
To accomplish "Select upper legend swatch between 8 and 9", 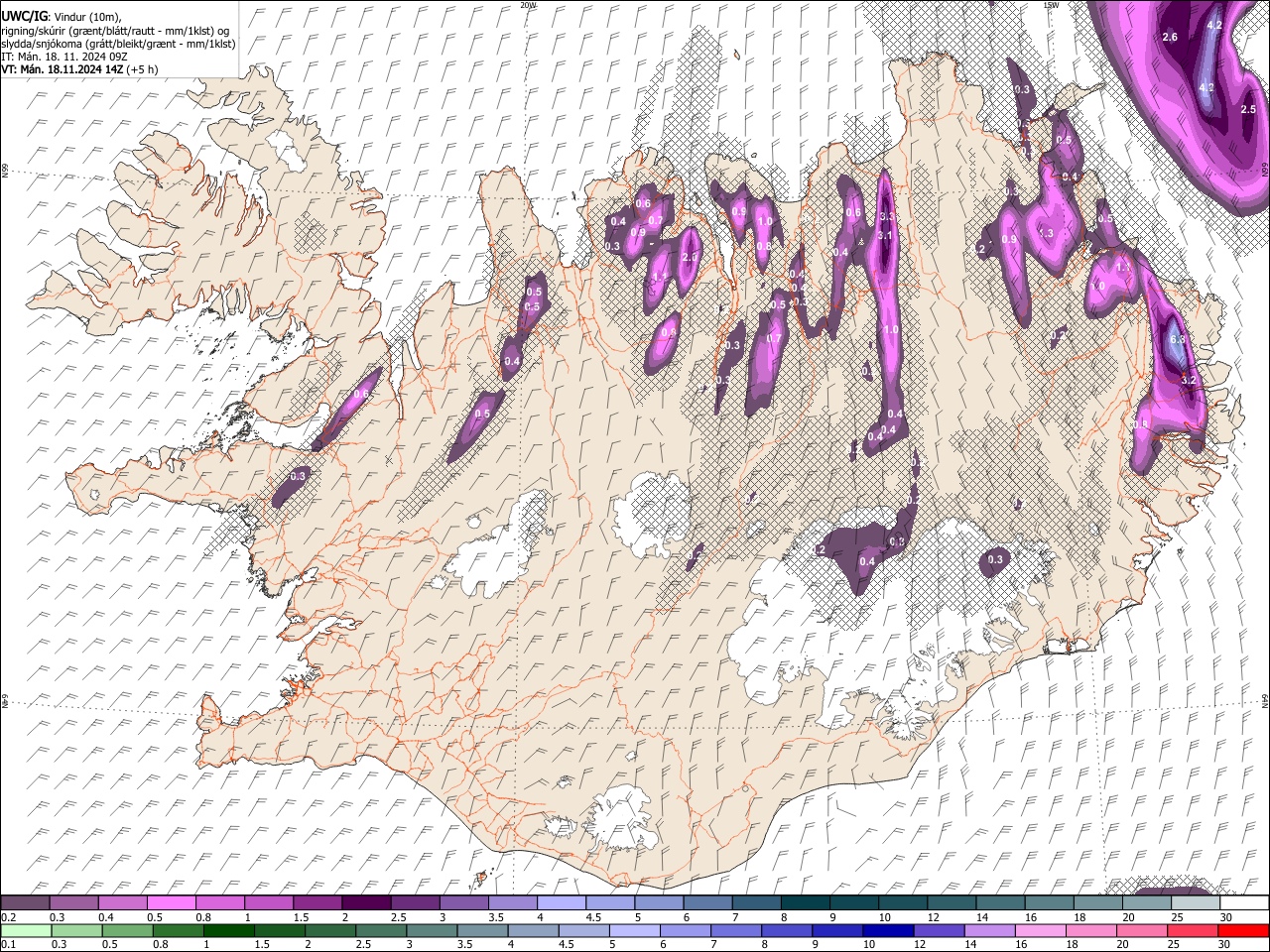I will click(805, 902).
